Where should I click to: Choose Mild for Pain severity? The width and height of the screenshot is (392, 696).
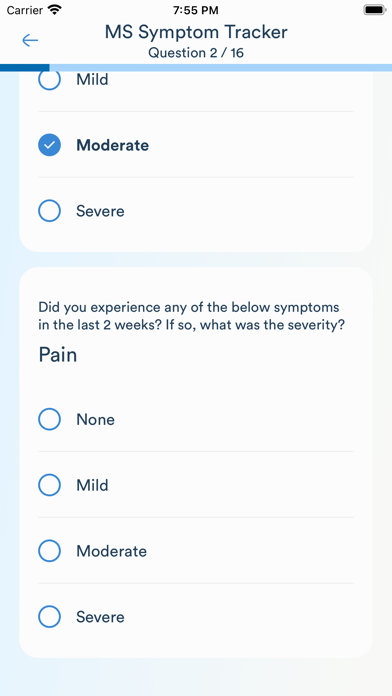click(196, 485)
